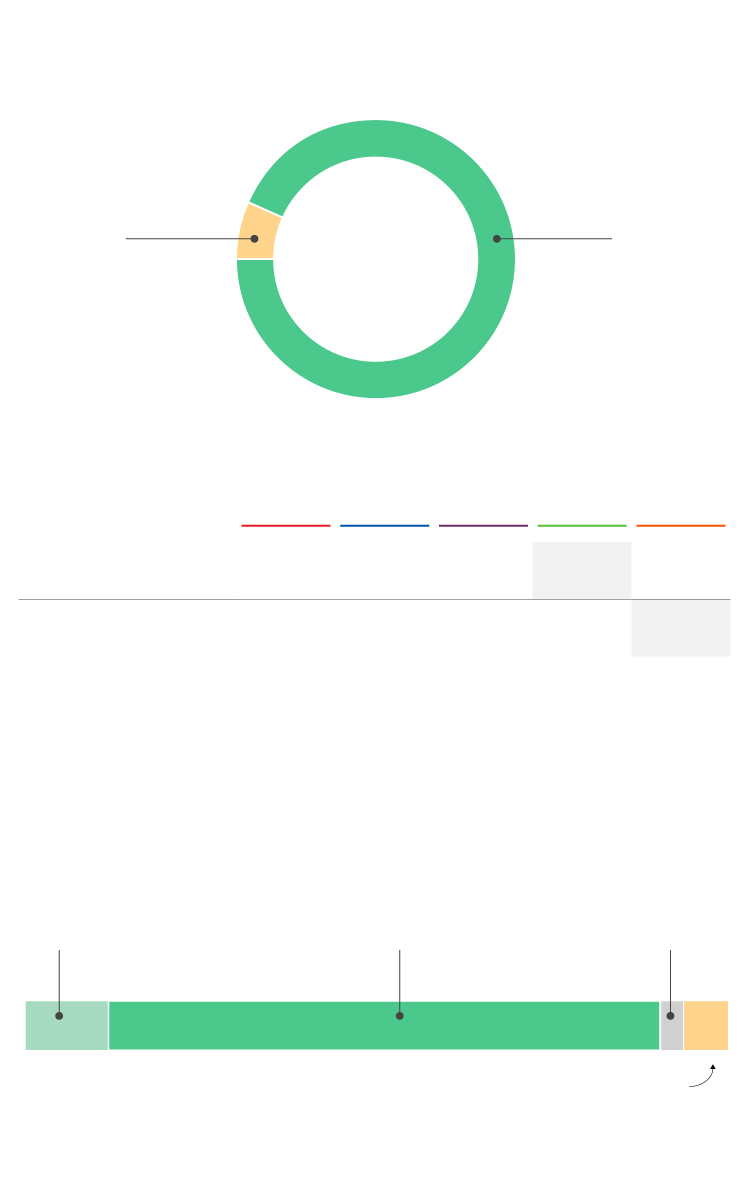Image resolution: width=750 pixels, height=1184 pixels.
Task: Click the gray cell beneath the horizontal divider
Action: pyautogui.click(x=681, y=628)
